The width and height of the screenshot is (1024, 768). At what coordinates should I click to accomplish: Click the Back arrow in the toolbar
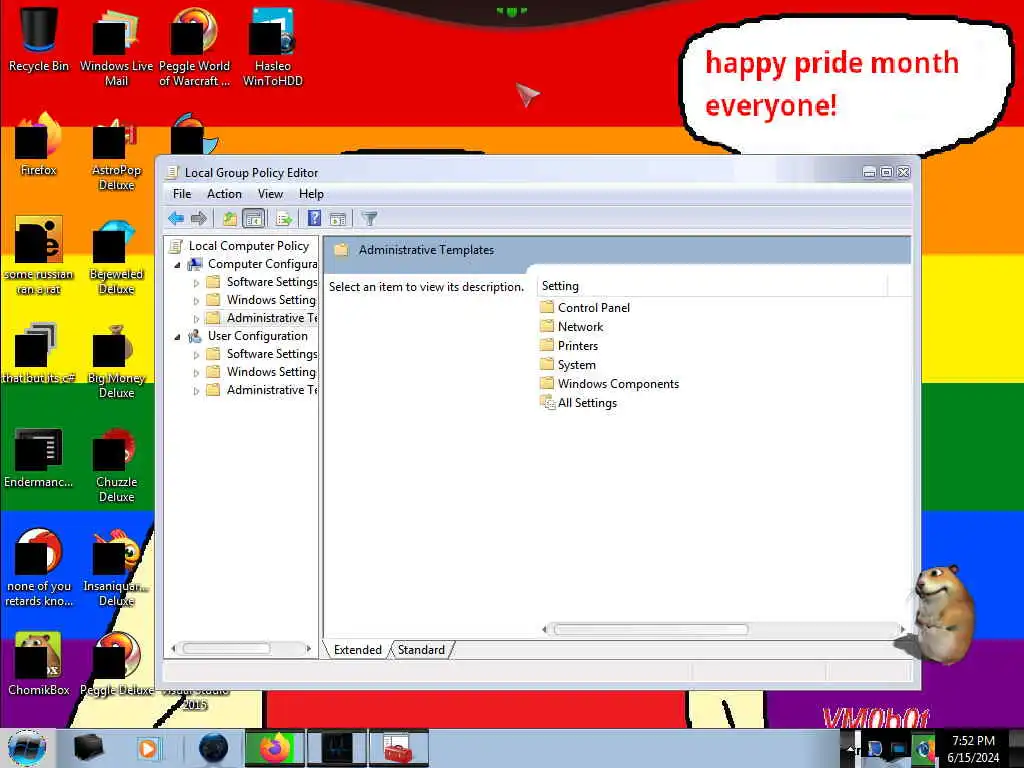pos(176,218)
